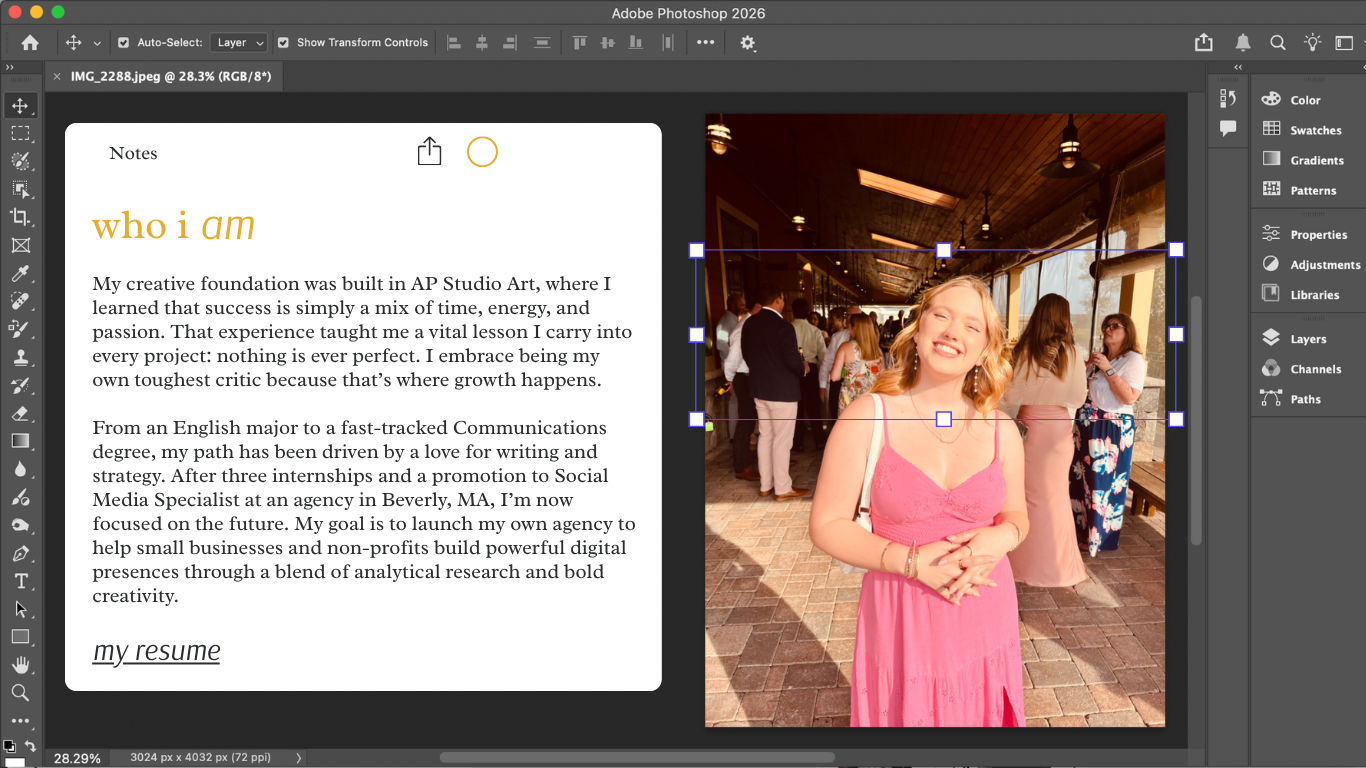Open the Swatches panel

click(x=1315, y=130)
